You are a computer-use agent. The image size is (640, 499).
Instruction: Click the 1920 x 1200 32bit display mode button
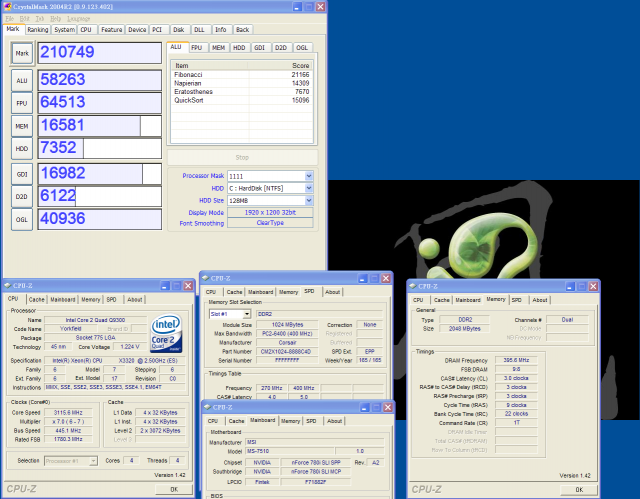270,213
